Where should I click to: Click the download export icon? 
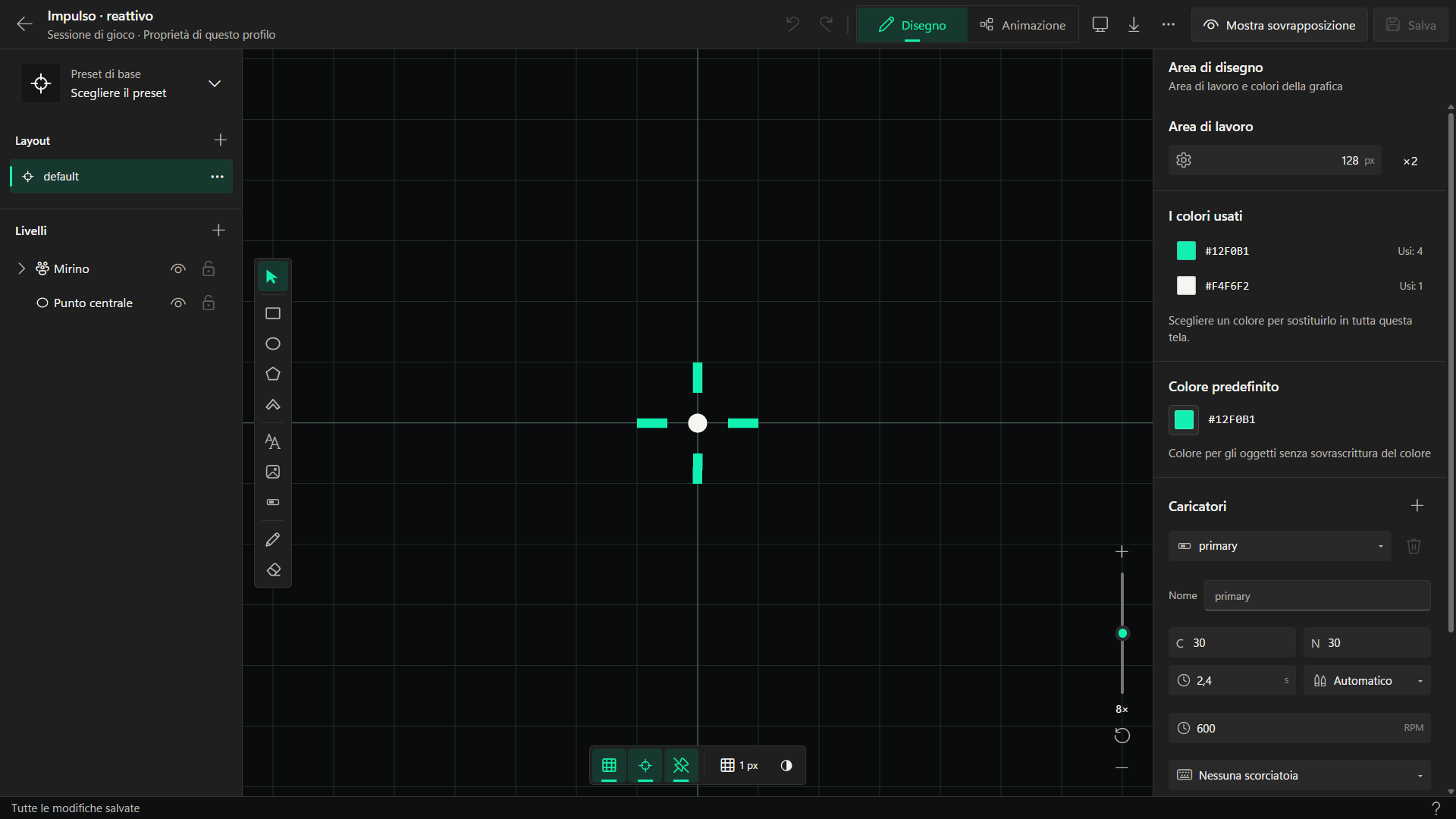coord(1134,24)
